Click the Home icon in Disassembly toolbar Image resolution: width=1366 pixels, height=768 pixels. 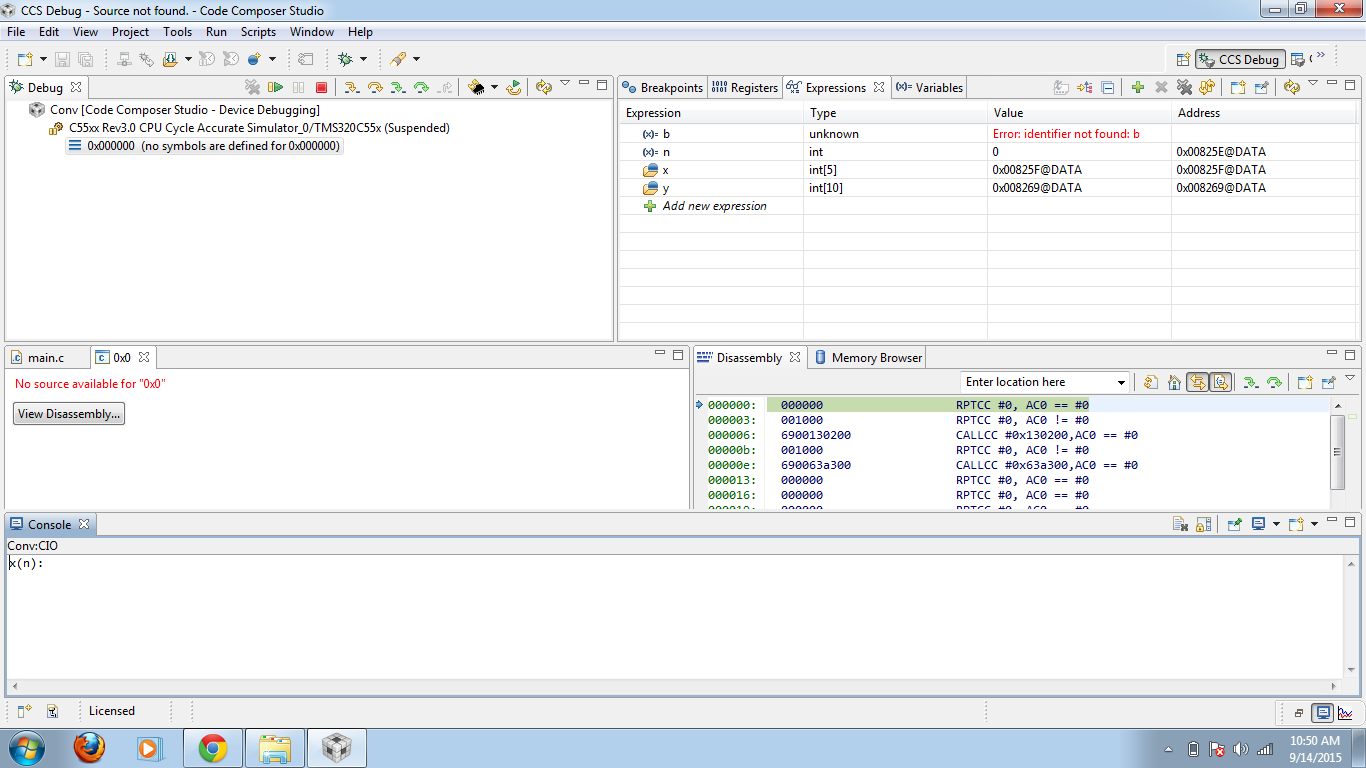tap(1174, 382)
